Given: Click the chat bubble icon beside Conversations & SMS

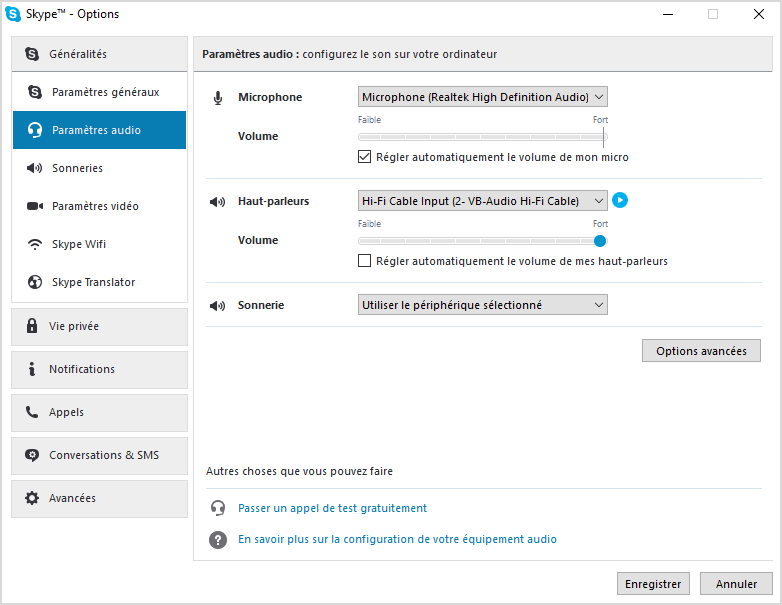Looking at the screenshot, I should coord(32,455).
